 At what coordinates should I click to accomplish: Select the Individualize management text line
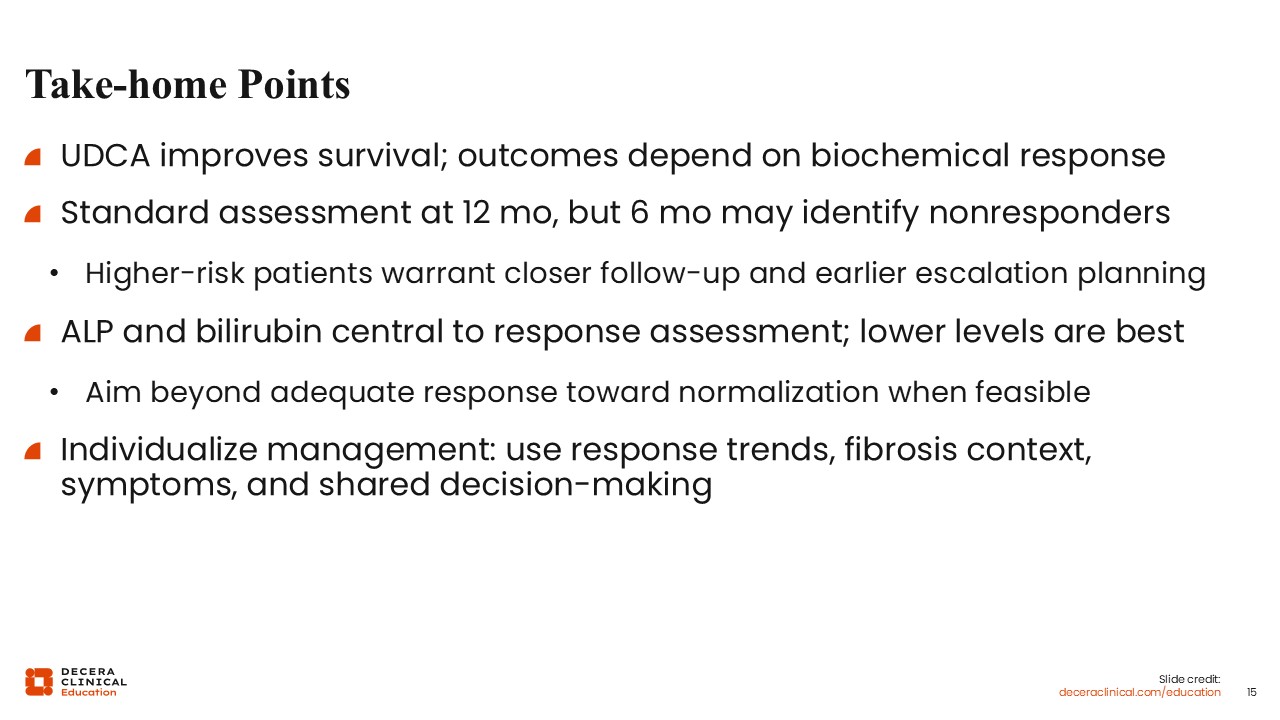click(x=575, y=450)
